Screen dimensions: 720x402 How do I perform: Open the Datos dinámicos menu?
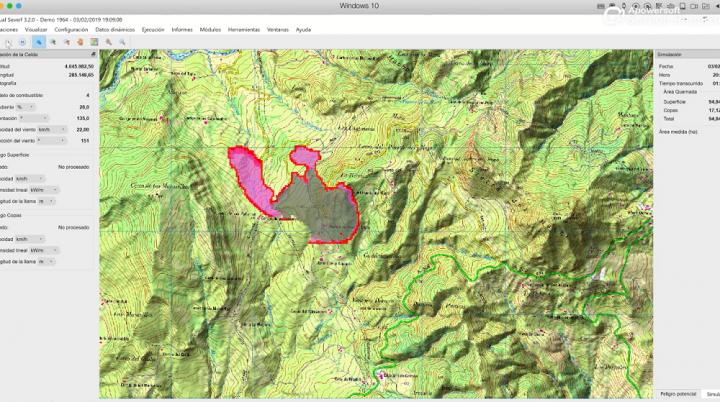pos(116,30)
